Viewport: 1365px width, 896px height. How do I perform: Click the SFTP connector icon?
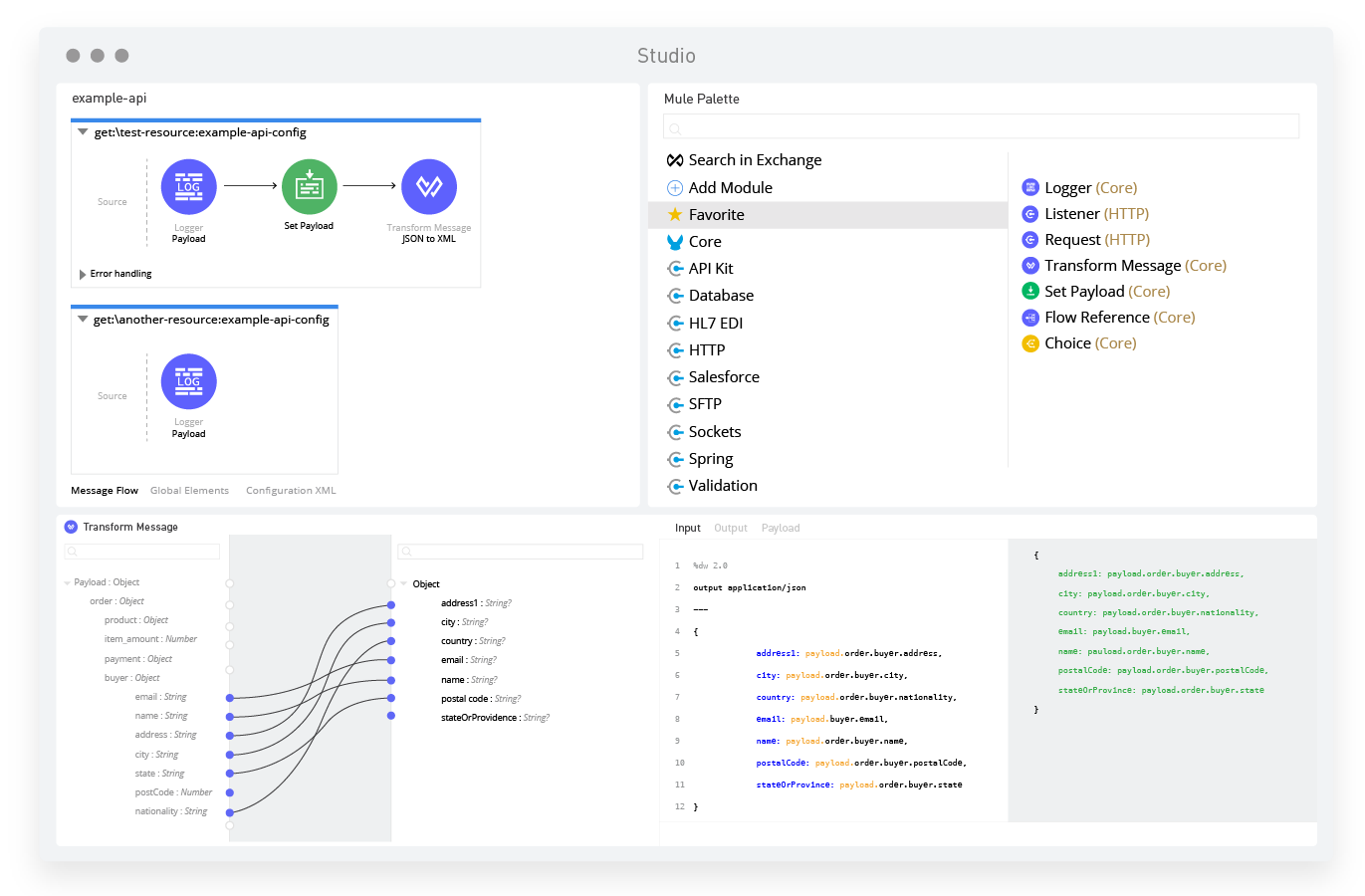pos(675,404)
